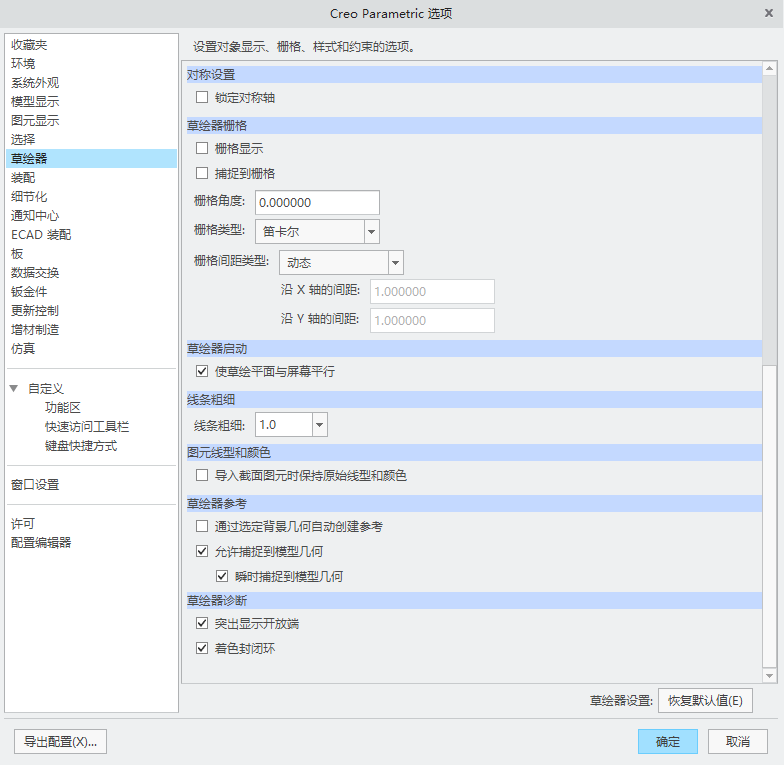Select 收藏夹 in the category list
Screen dimensions: 784x765
point(92,44)
